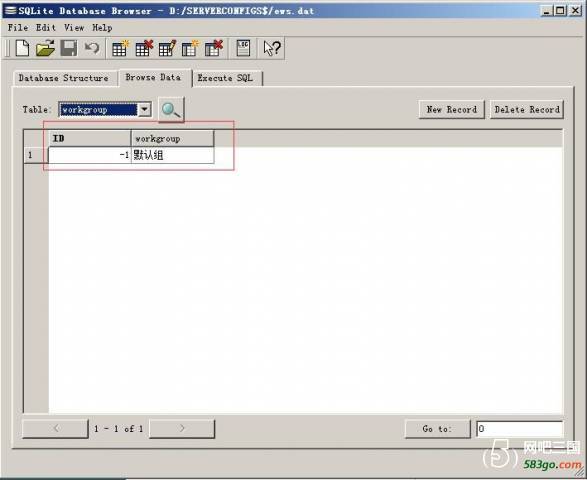
Task: Click the Create Table toolbar icon
Action: pos(120,48)
